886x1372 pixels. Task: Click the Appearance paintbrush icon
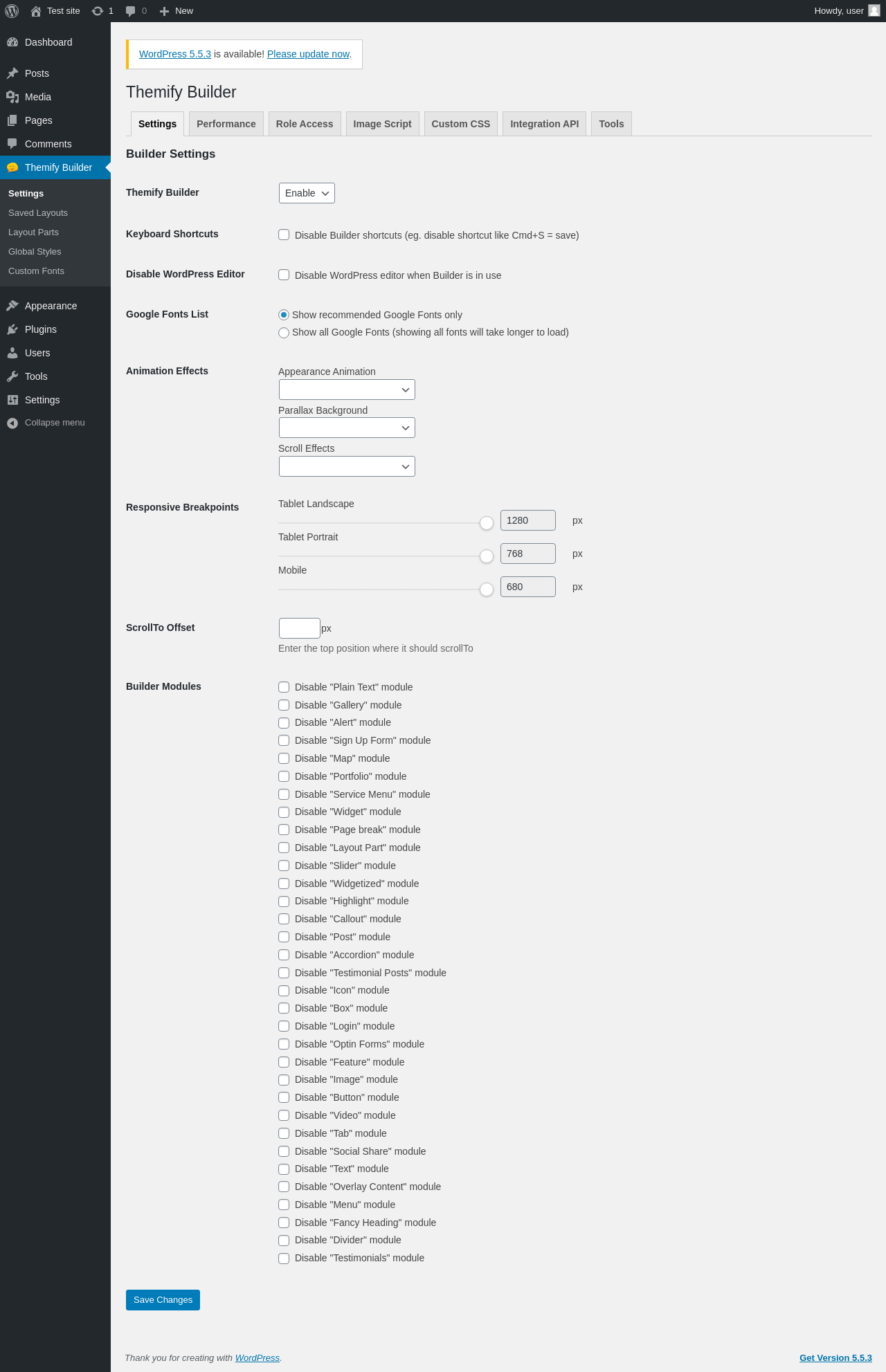click(x=12, y=306)
